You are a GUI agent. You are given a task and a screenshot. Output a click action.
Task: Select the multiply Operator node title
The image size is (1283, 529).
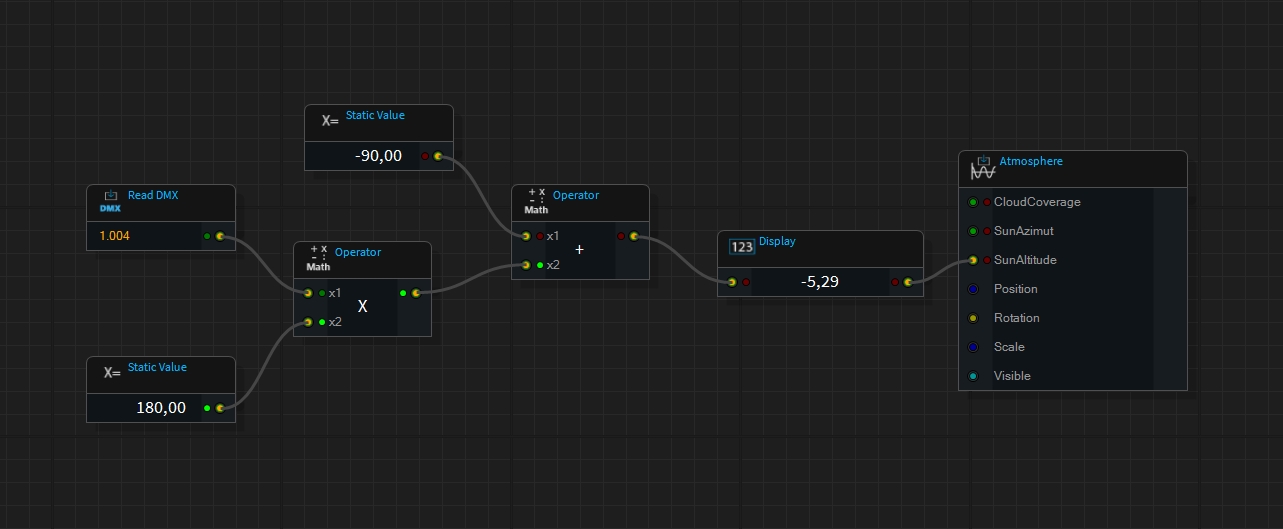[x=358, y=252]
